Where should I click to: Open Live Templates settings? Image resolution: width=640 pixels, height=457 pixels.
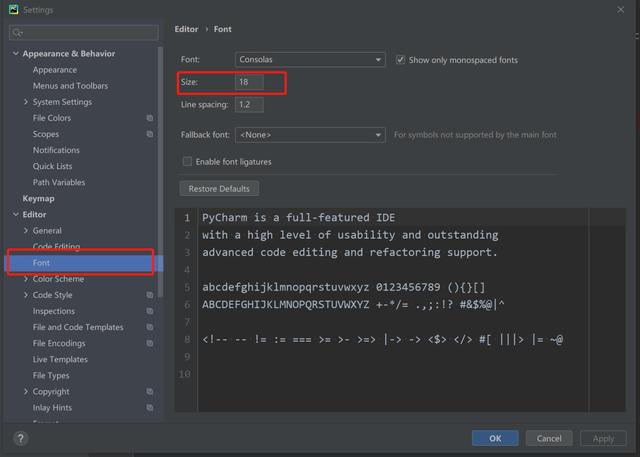click(60, 359)
